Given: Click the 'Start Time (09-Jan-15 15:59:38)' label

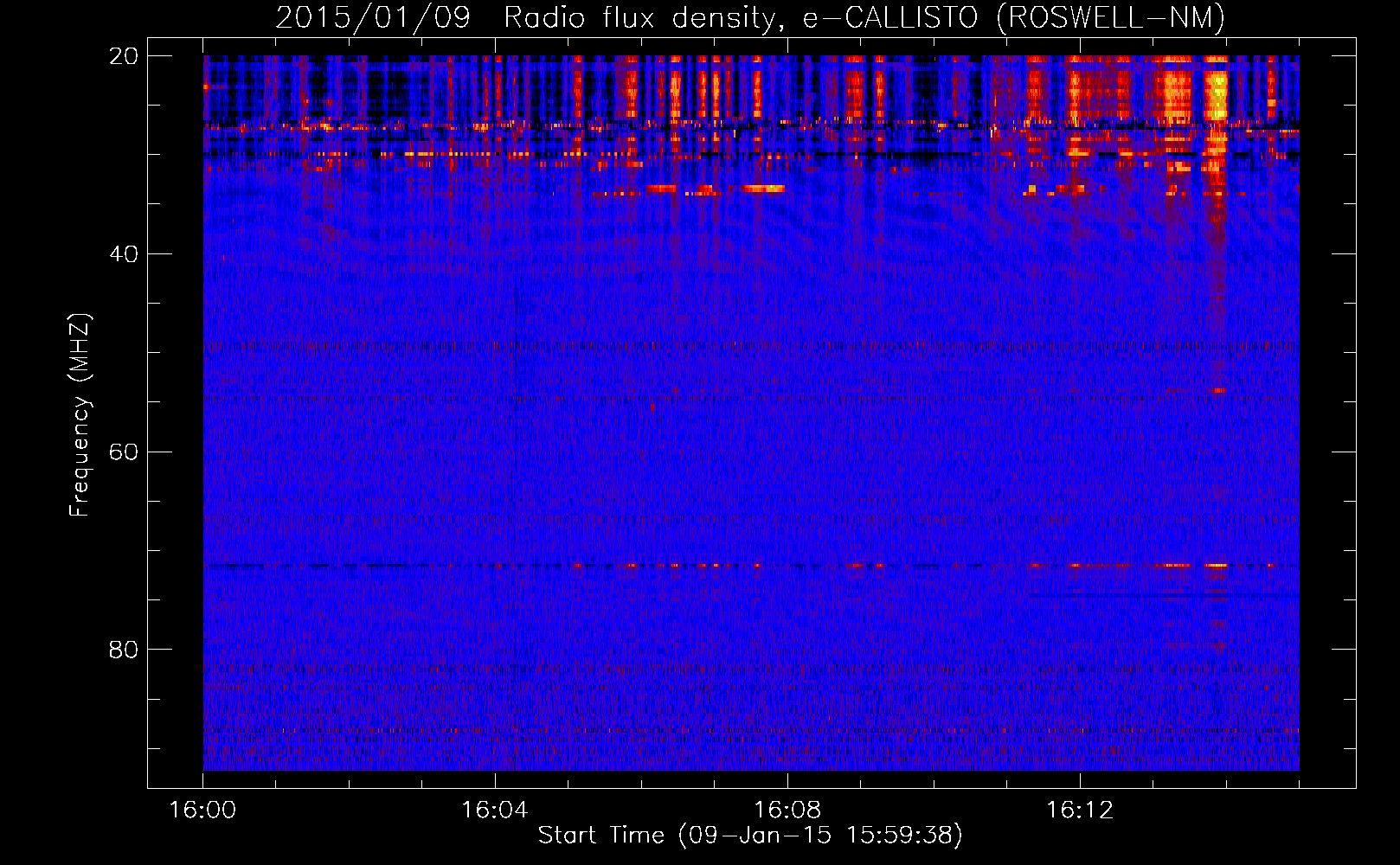Looking at the screenshot, I should pyautogui.click(x=750, y=836).
